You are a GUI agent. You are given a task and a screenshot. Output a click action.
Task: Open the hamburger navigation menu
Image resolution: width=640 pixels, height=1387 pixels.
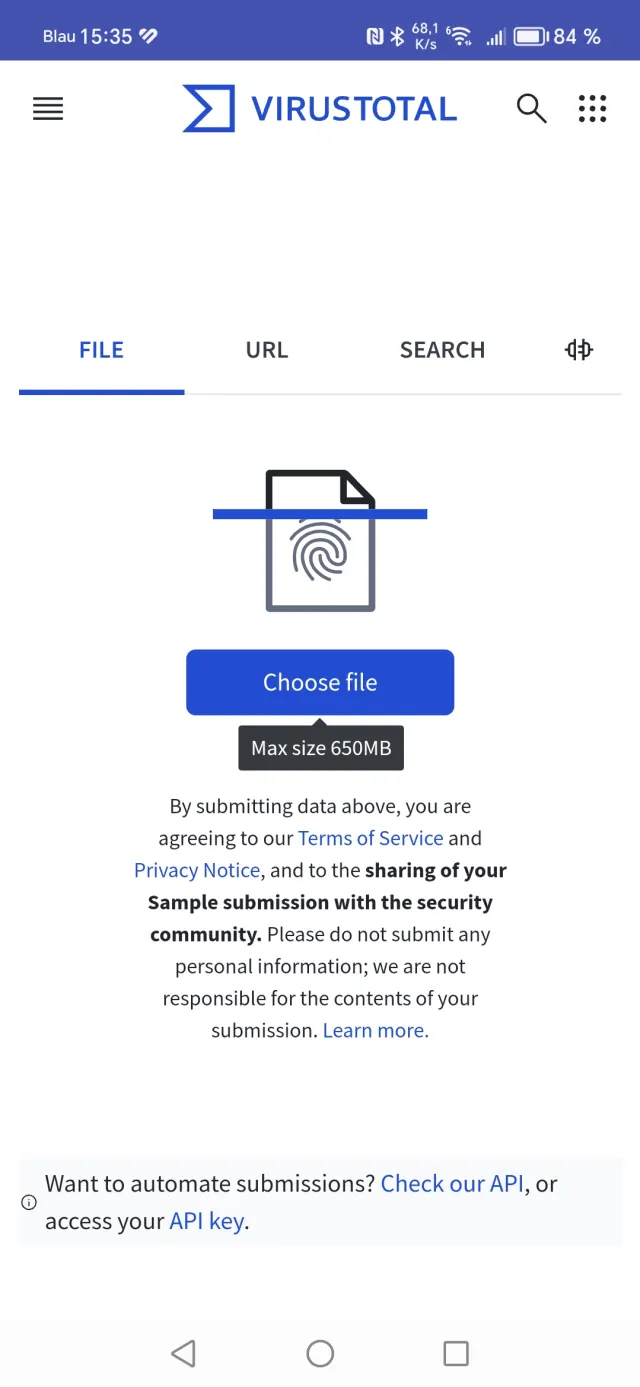point(48,109)
